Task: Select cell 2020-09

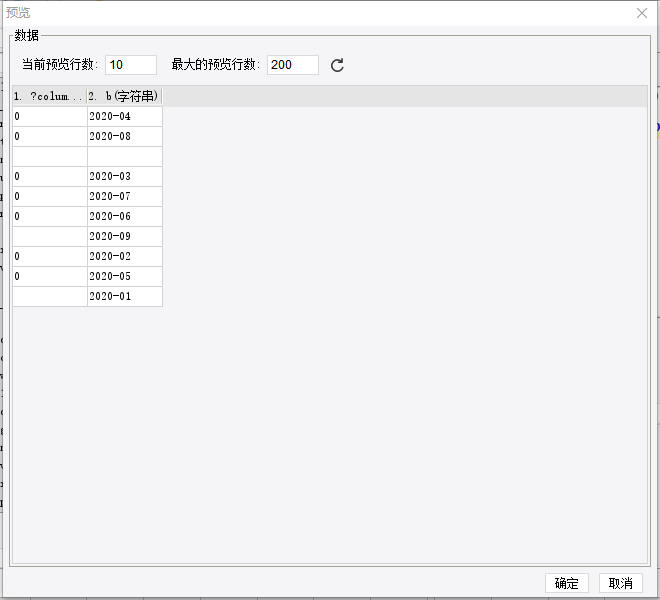Action: pos(125,236)
